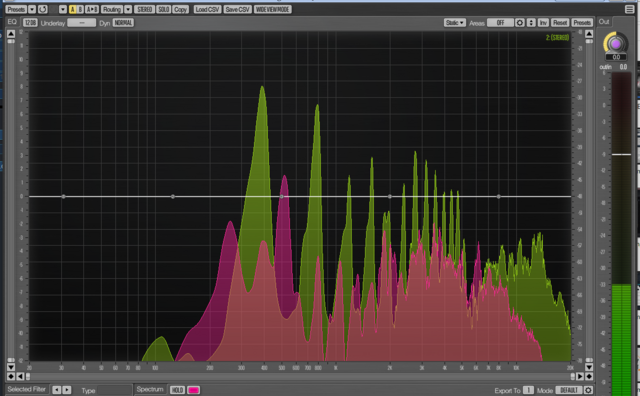The width and height of the screenshot is (640, 396).
Task: Open the Presets menu in top toolbar
Action: pyautogui.click(x=16, y=9)
